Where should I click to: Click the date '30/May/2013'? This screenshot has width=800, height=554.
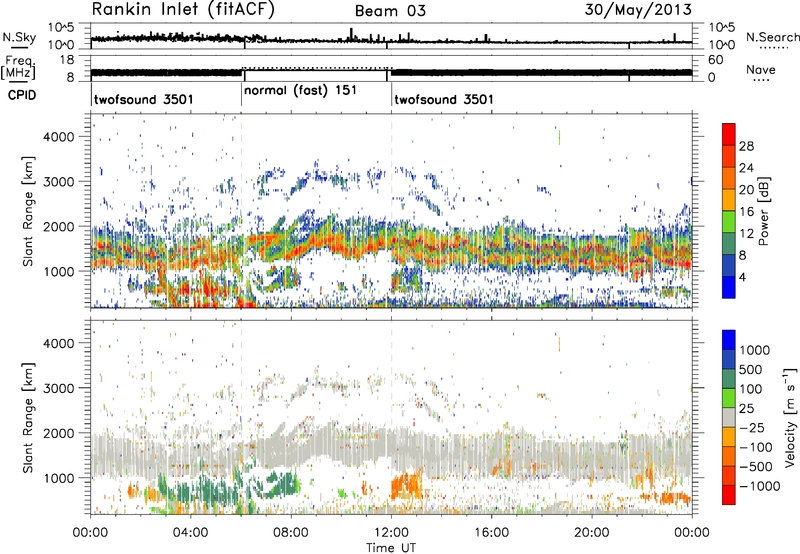click(x=638, y=9)
